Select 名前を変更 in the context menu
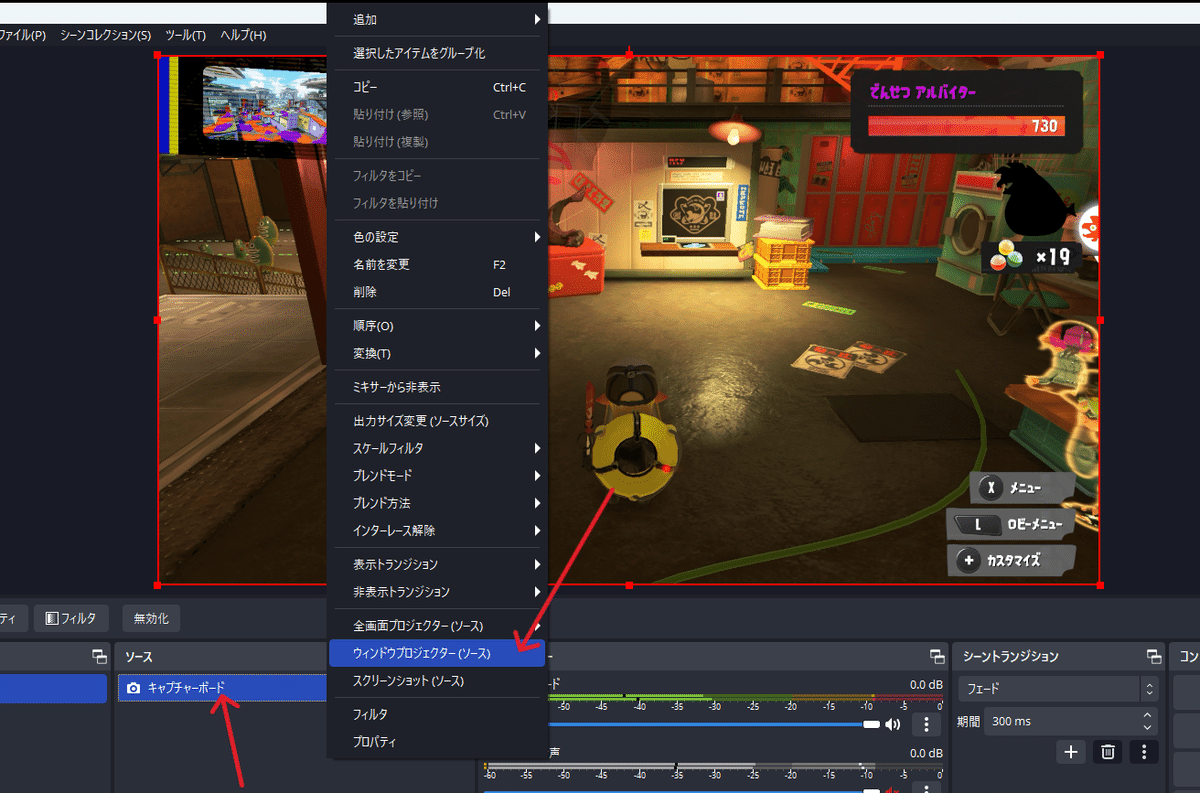The height and width of the screenshot is (793, 1200). pyautogui.click(x=438, y=265)
